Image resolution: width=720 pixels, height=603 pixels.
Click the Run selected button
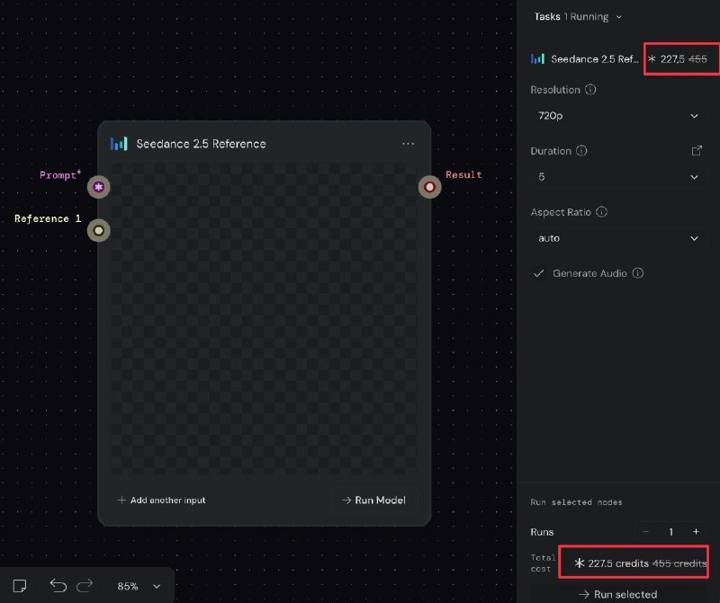point(618,594)
